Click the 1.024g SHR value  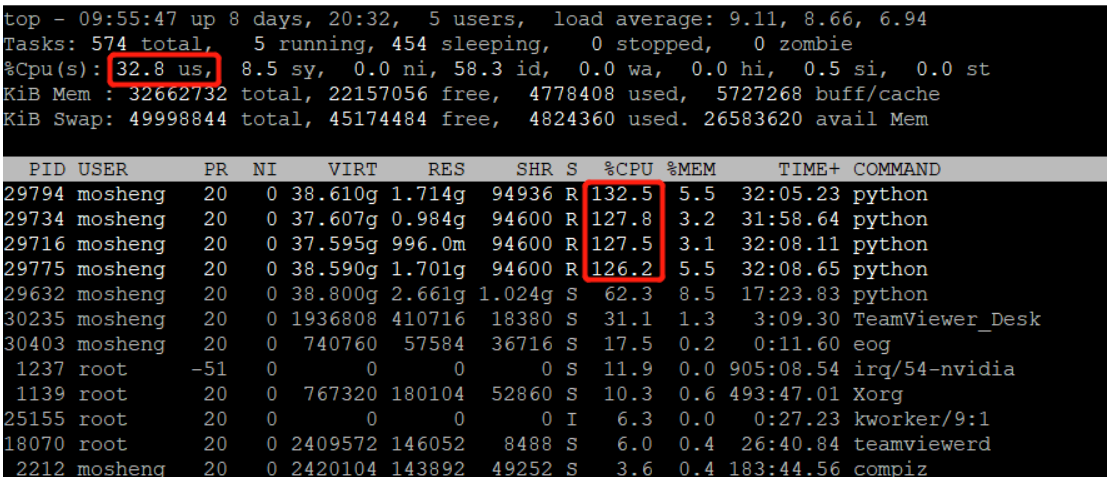pos(516,294)
